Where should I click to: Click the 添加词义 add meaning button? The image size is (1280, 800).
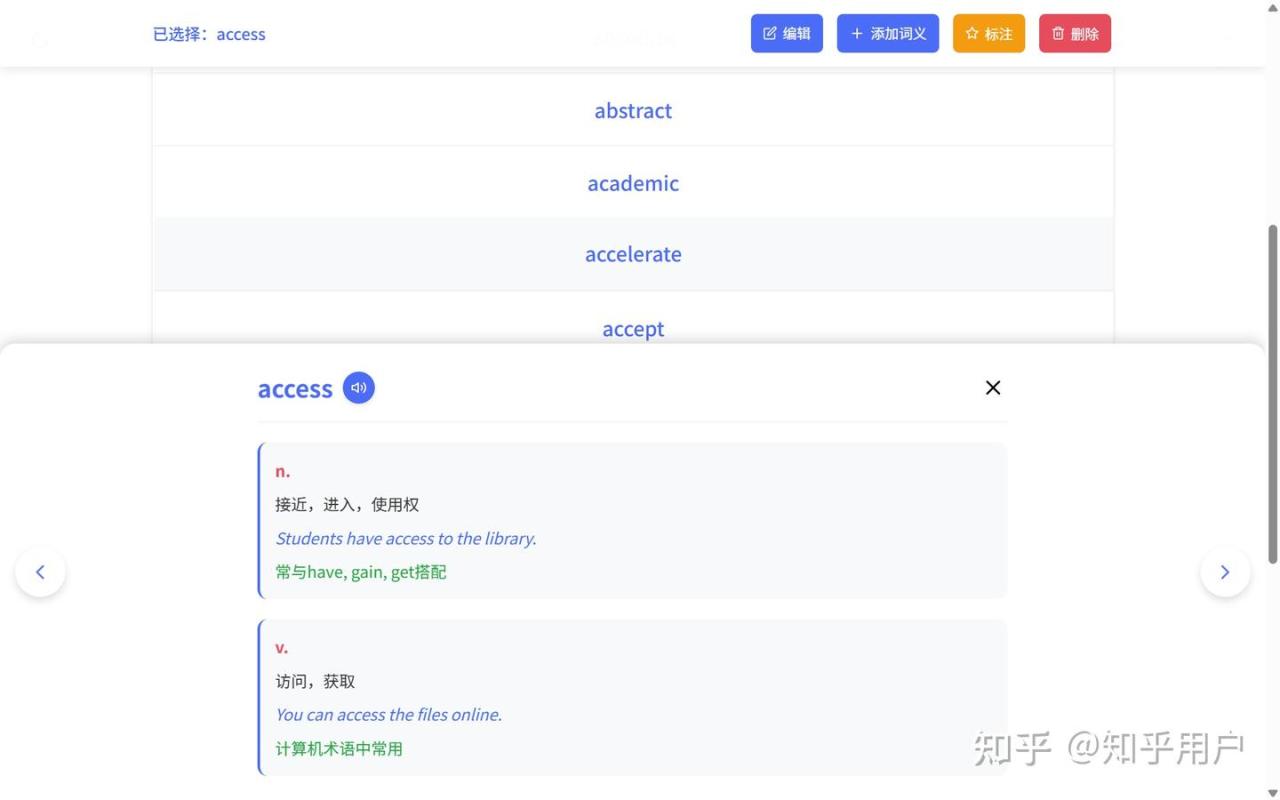click(887, 34)
